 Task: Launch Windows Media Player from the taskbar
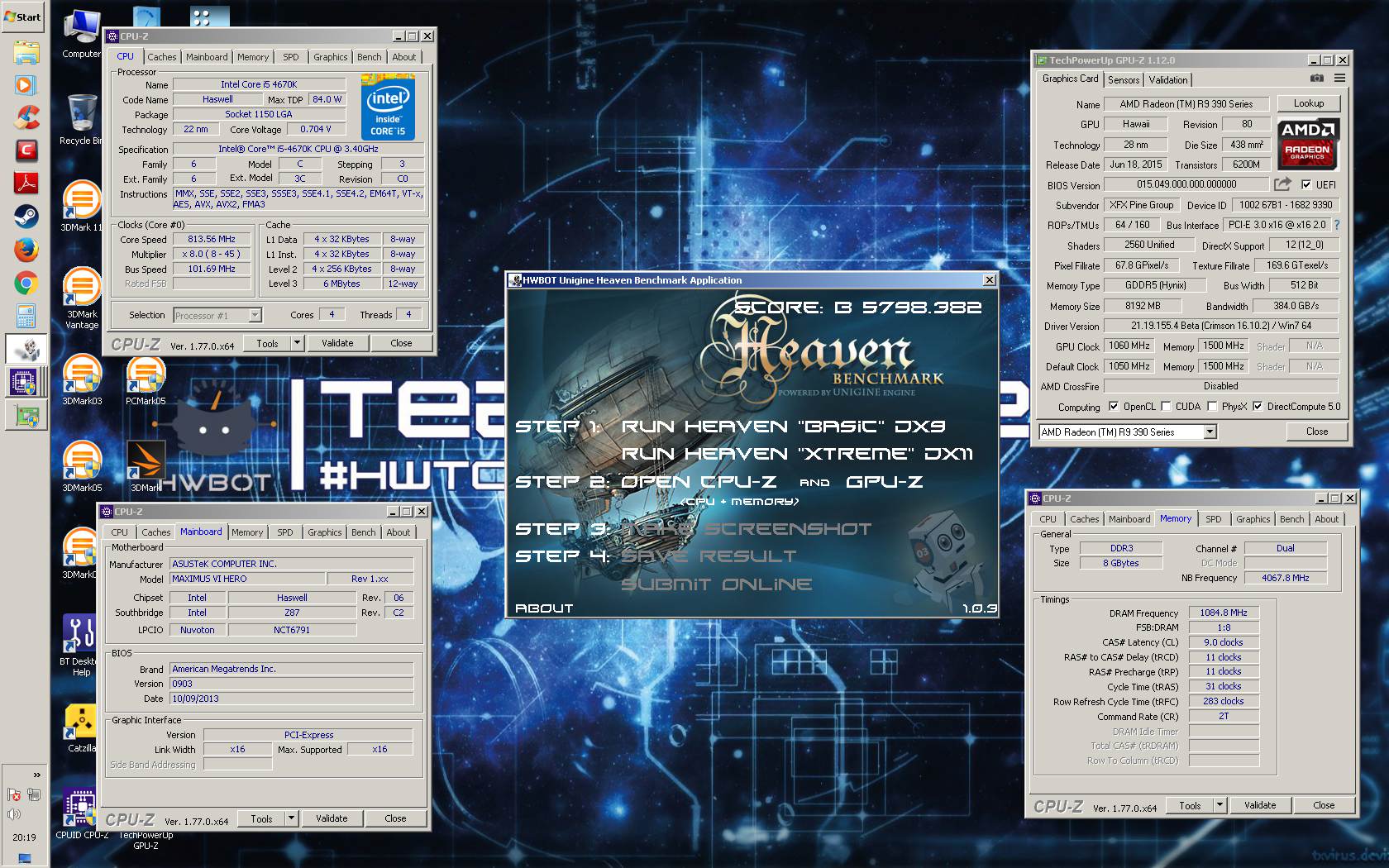[26, 84]
